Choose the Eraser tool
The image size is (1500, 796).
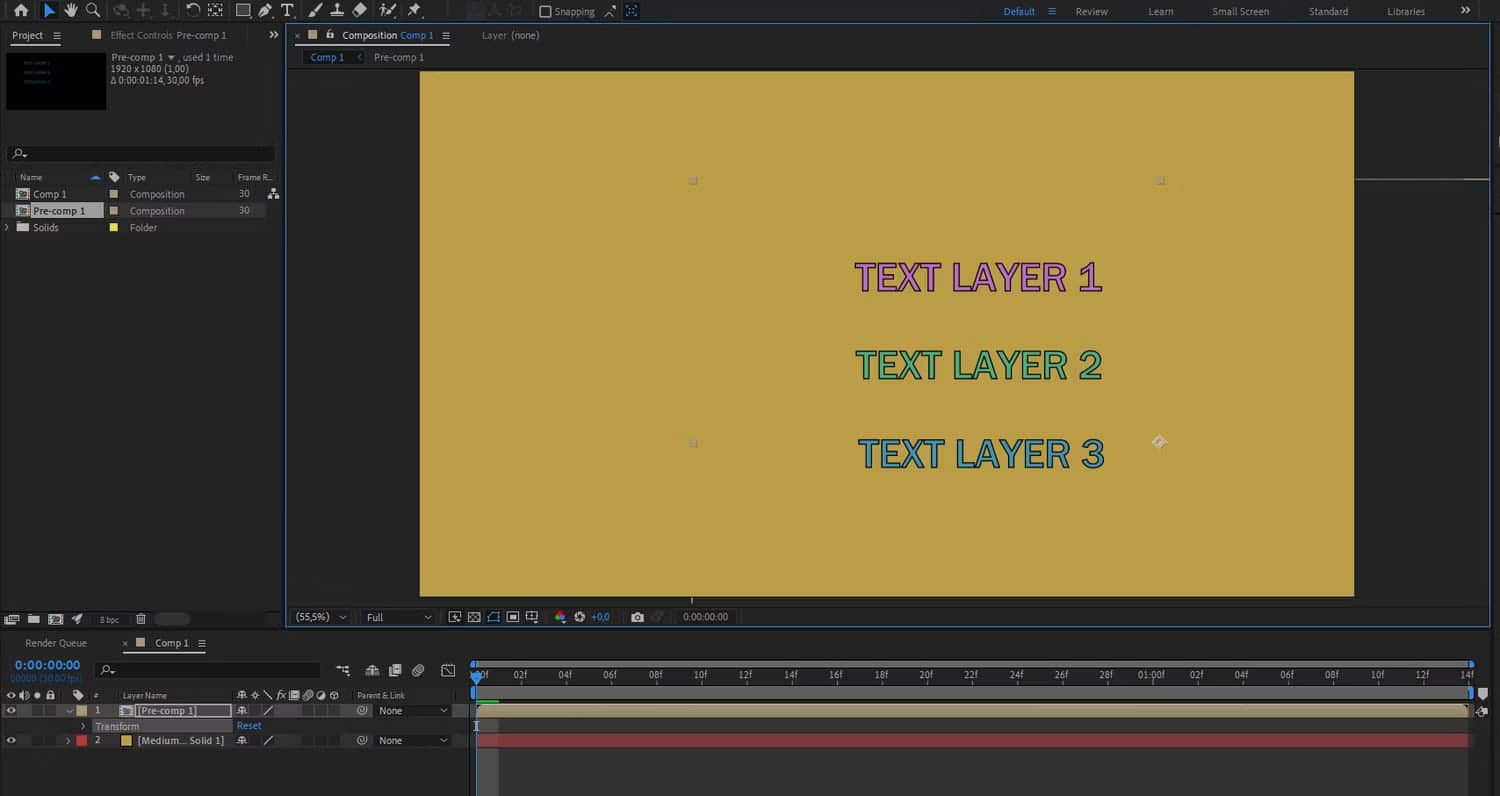[359, 11]
